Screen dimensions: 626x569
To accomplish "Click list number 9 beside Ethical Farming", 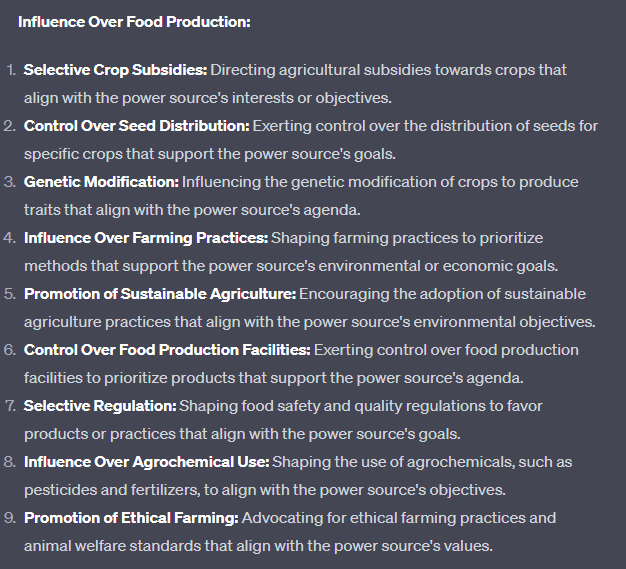I will [10, 518].
